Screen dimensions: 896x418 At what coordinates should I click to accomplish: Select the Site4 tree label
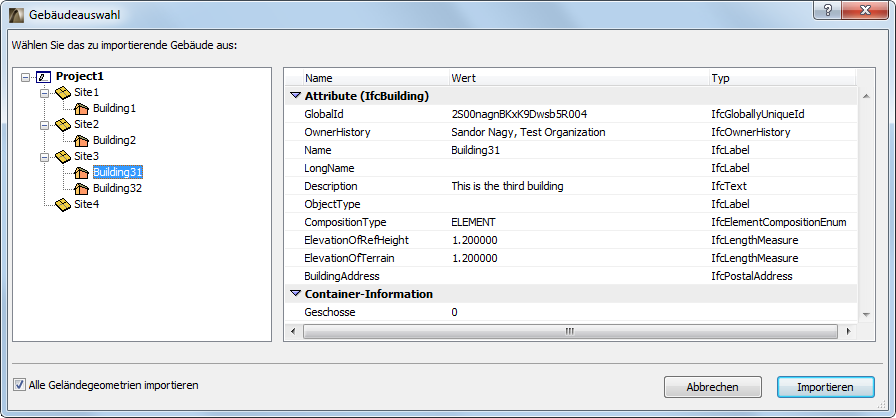86,204
